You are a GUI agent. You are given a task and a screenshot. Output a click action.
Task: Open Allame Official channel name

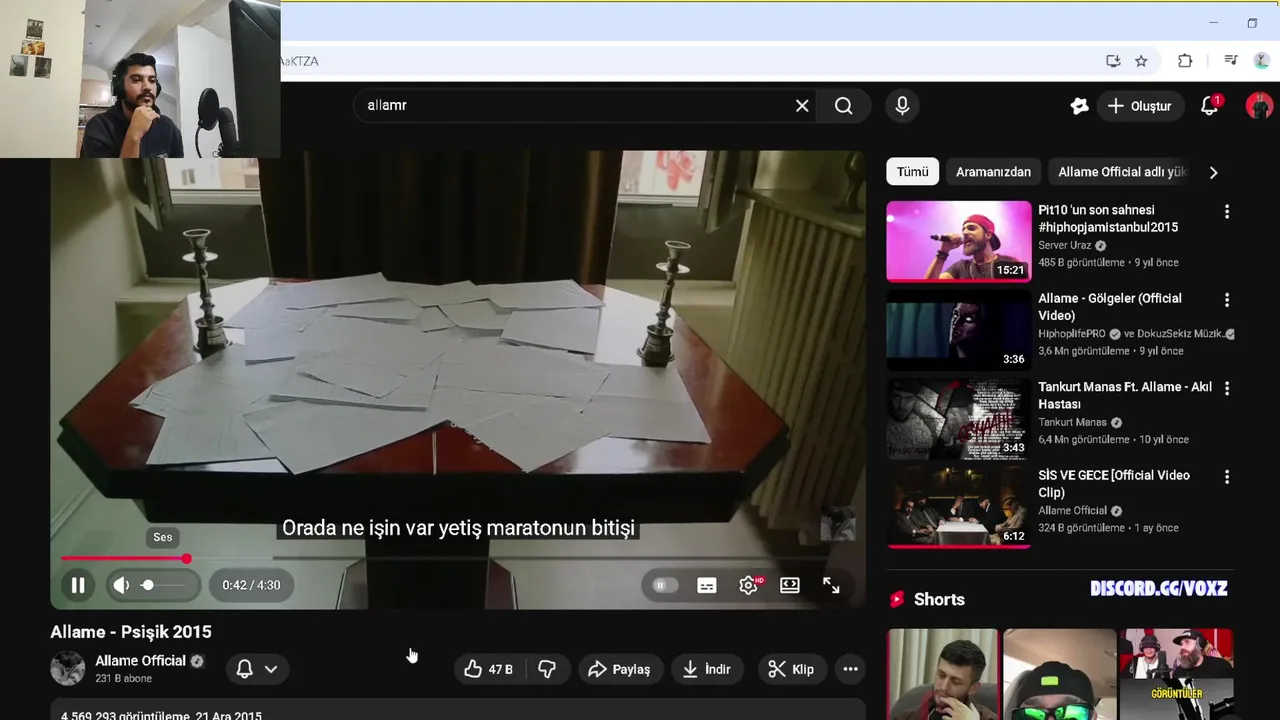click(140, 661)
